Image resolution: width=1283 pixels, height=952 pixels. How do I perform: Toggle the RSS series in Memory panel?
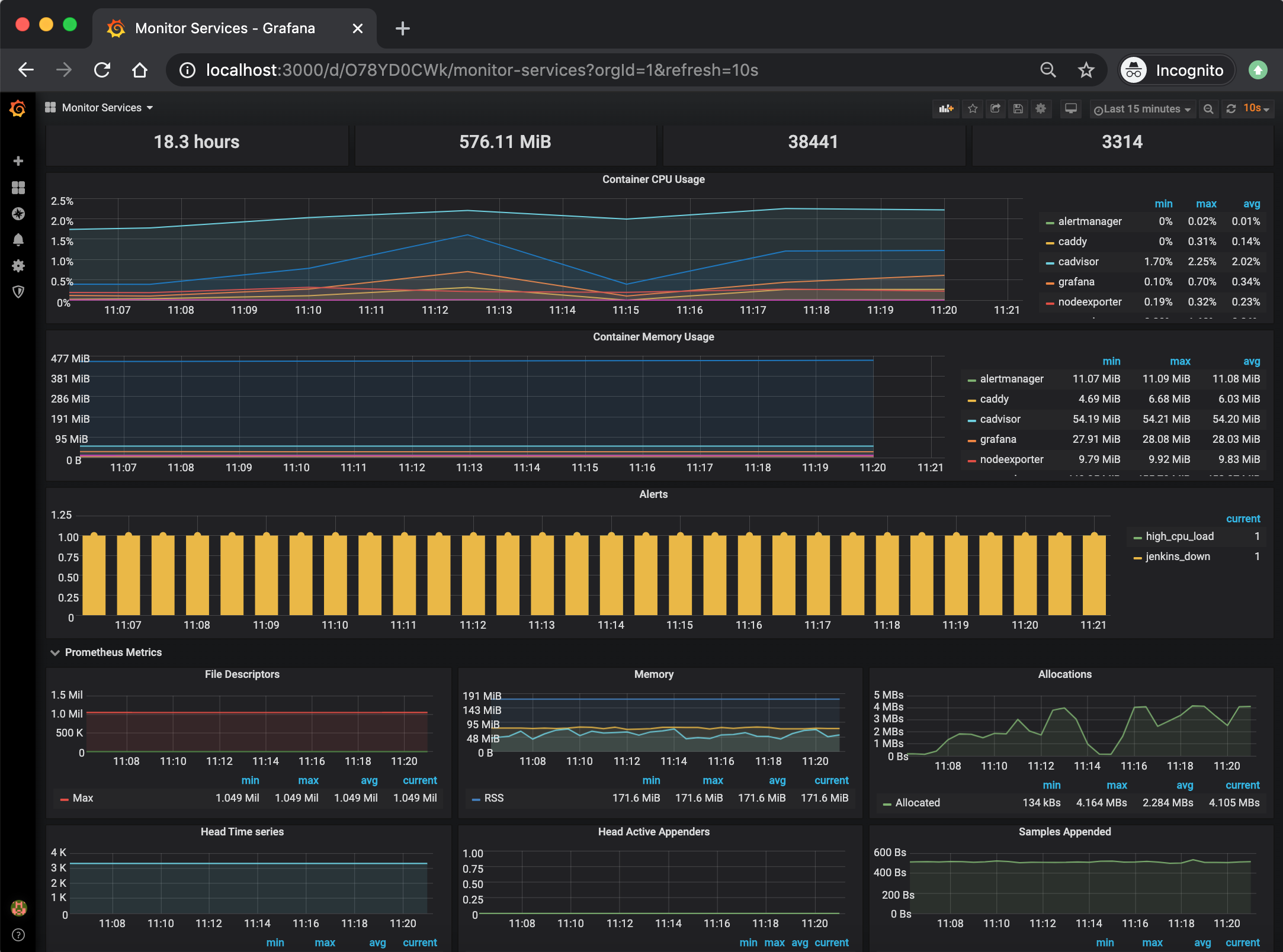[x=495, y=797]
